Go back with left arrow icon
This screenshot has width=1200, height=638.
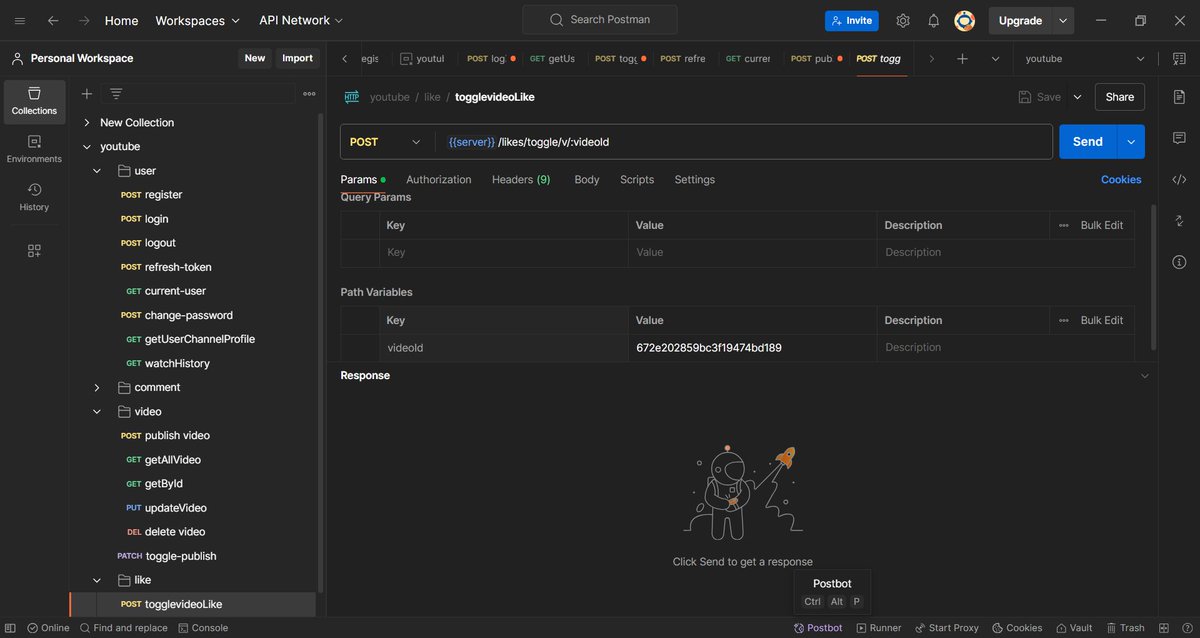click(x=52, y=20)
